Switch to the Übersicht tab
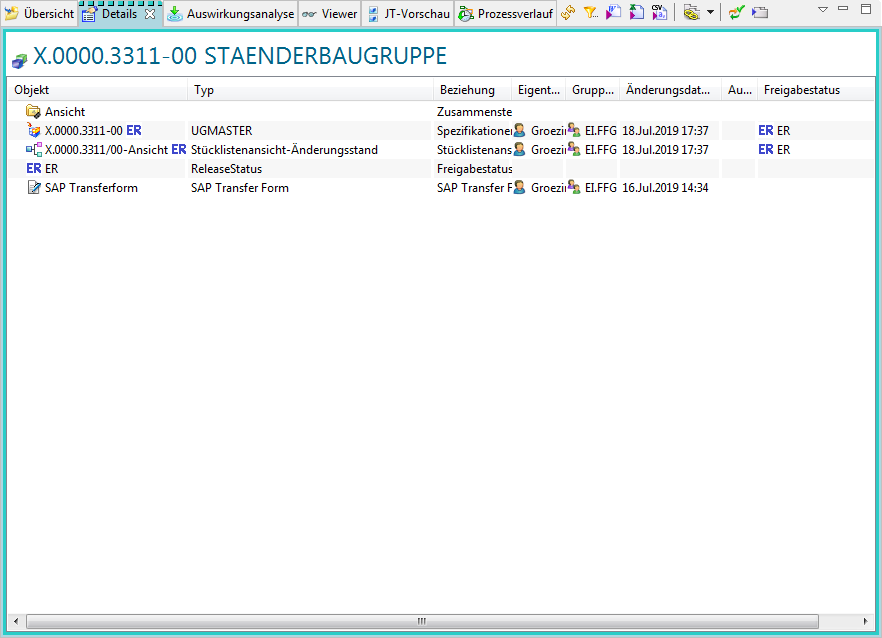882x638 pixels. tap(41, 14)
